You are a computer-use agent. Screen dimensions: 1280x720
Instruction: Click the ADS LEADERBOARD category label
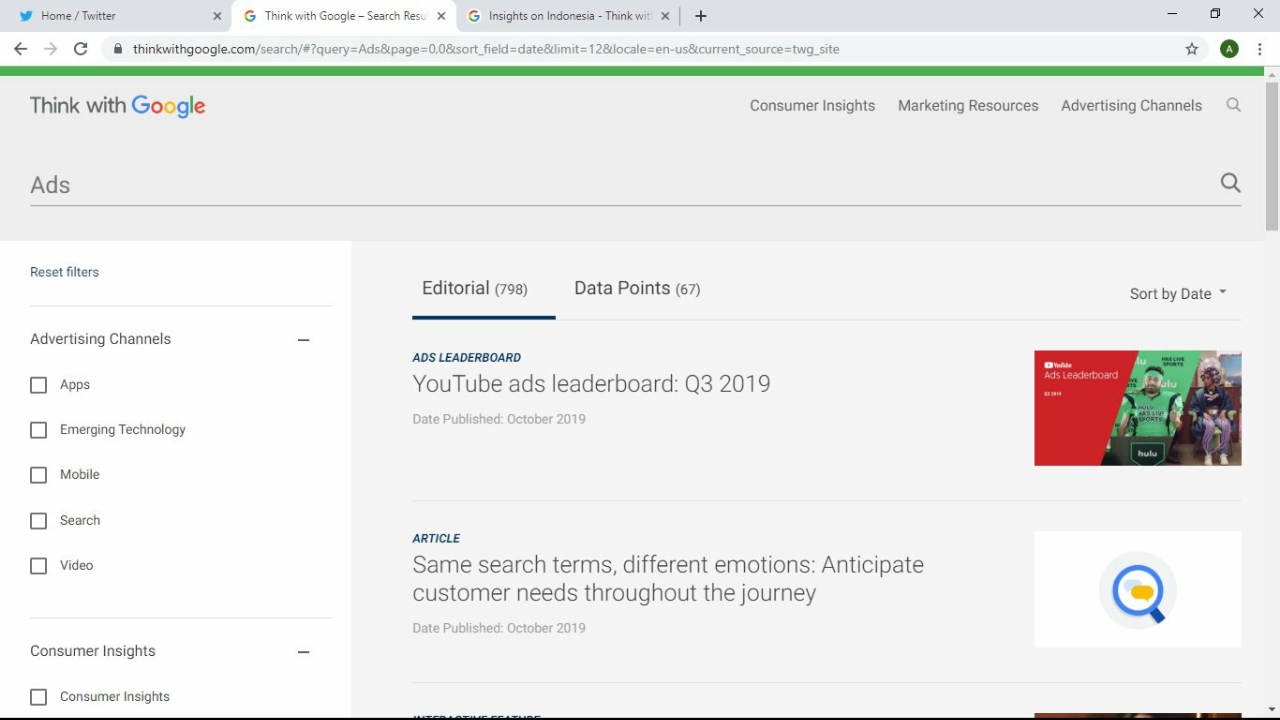(x=466, y=358)
